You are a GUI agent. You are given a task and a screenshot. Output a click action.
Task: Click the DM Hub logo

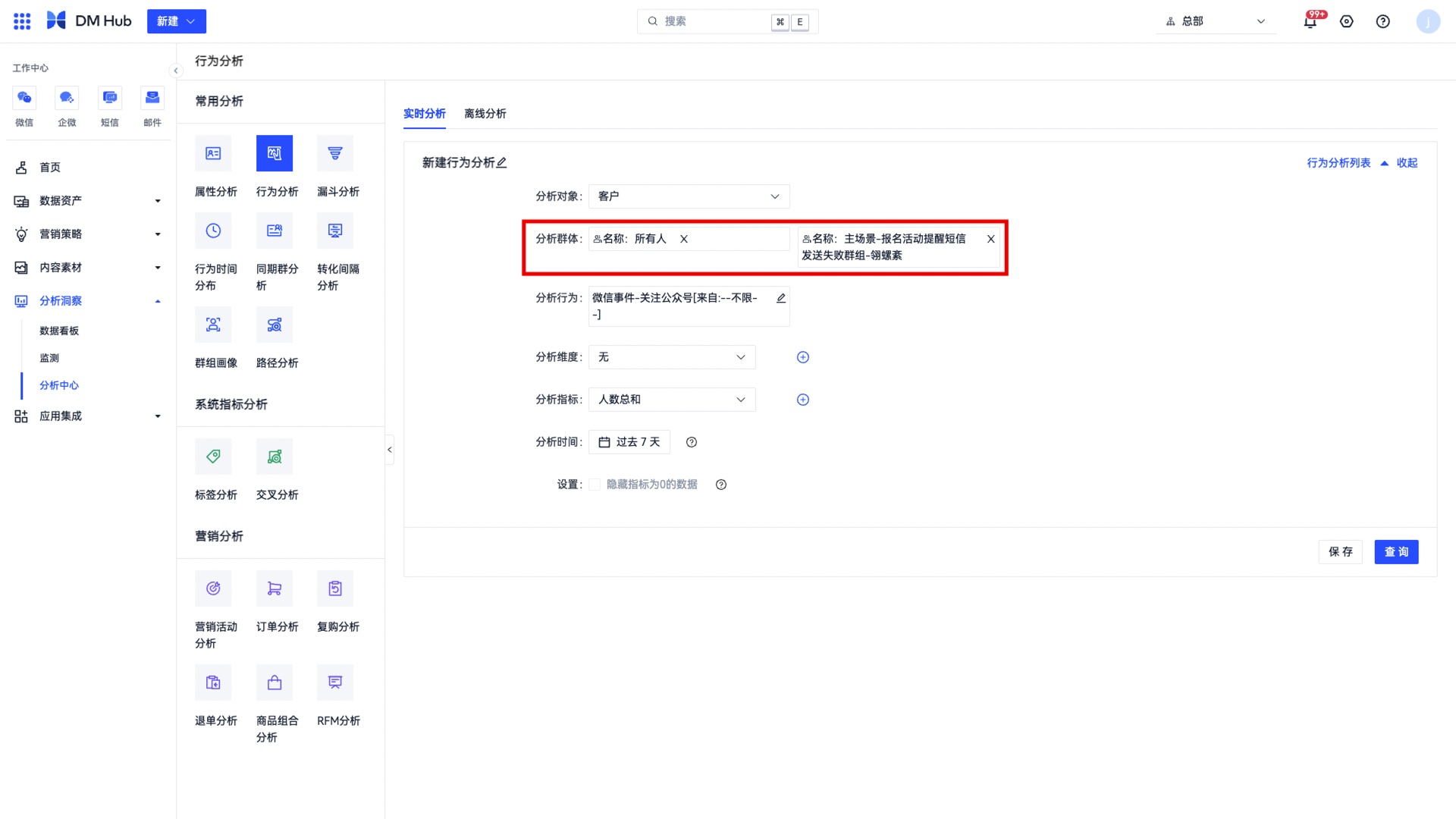(89, 21)
